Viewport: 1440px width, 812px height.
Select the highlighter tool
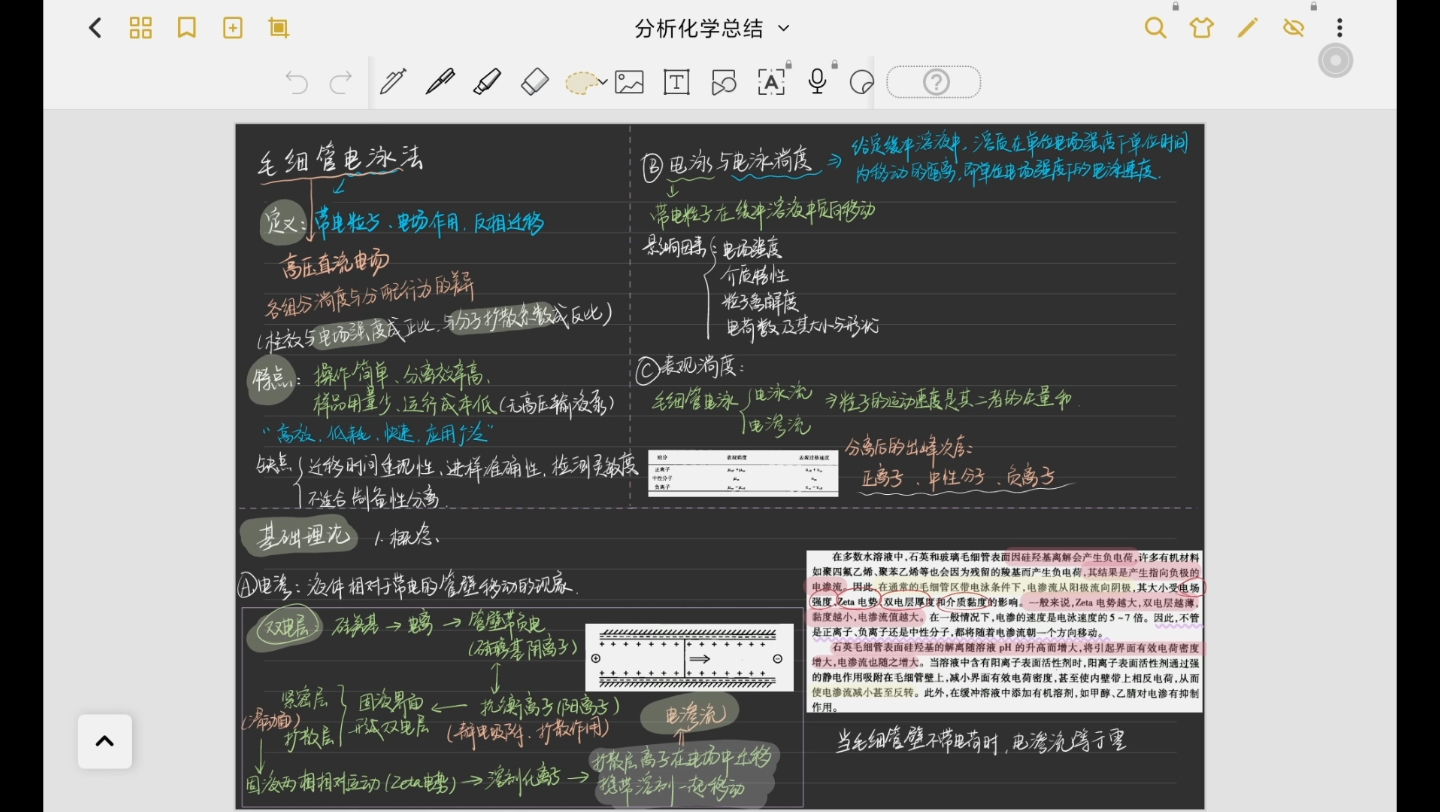(x=487, y=82)
